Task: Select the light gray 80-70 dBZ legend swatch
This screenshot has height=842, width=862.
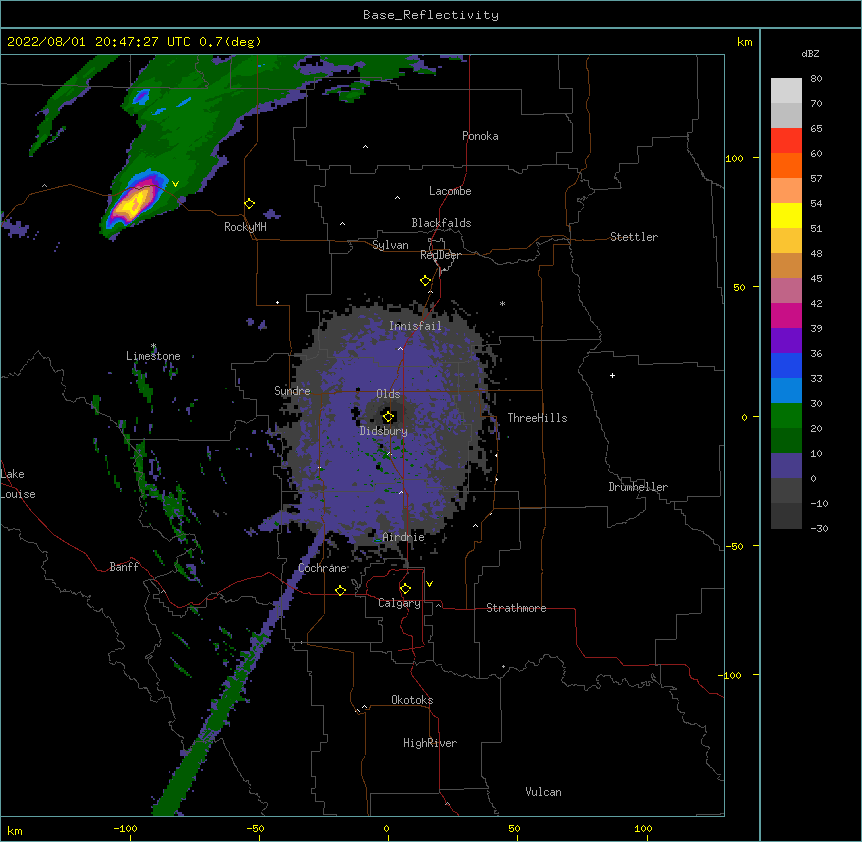Action: tap(786, 90)
